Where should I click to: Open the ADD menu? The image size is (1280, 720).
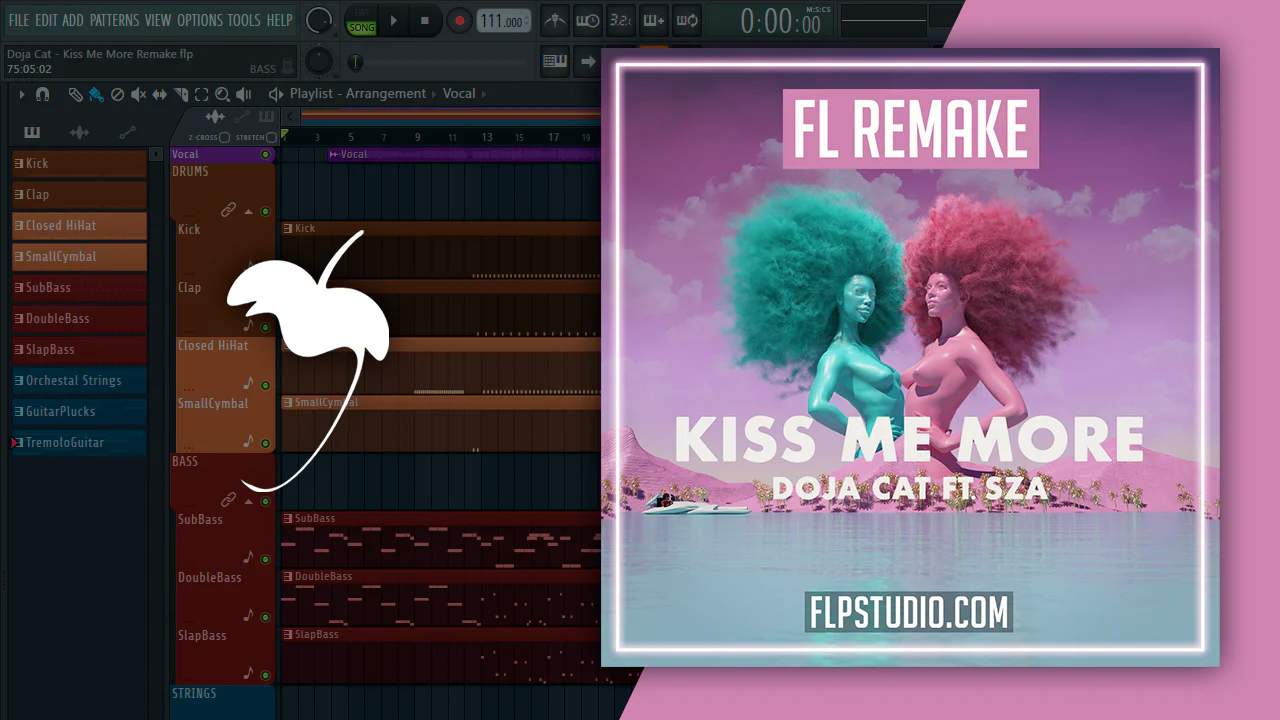tap(73, 20)
